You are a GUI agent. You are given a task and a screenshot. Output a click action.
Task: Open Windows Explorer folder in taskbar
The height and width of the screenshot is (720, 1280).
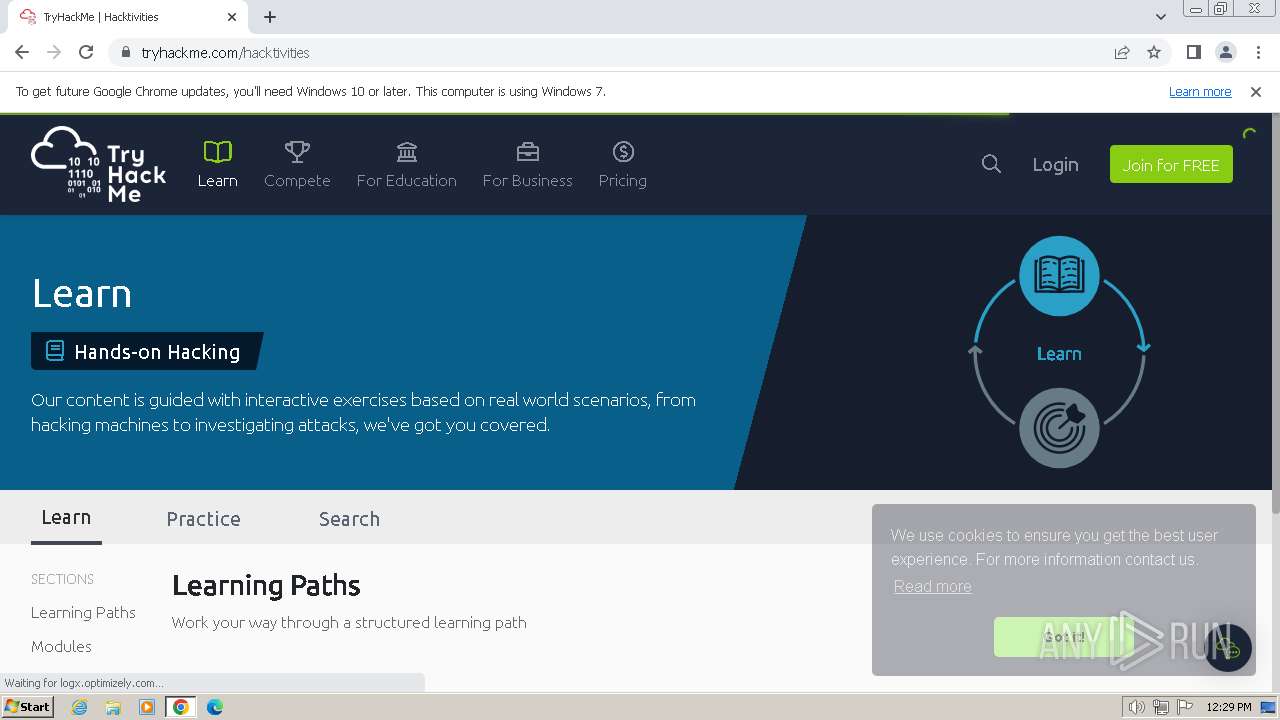pyautogui.click(x=113, y=707)
